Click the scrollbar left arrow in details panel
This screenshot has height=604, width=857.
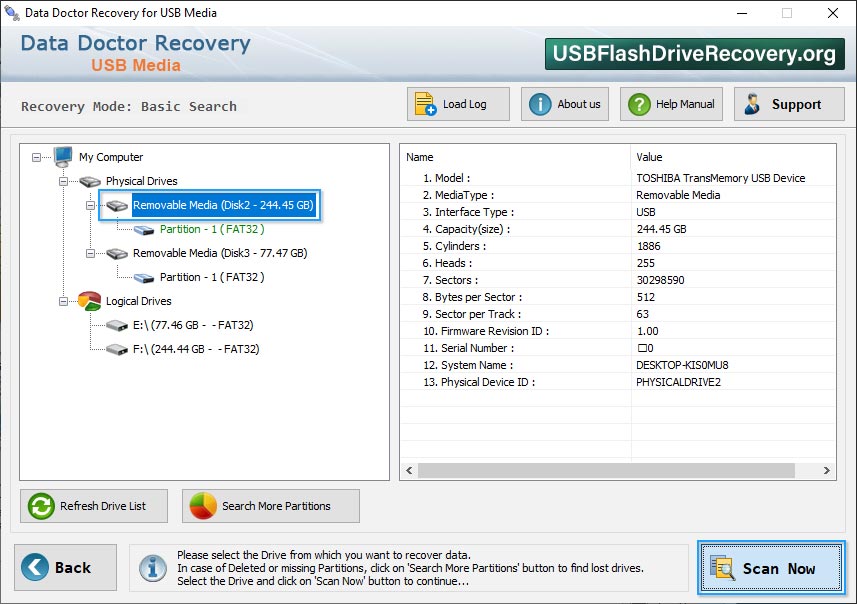click(x=409, y=471)
